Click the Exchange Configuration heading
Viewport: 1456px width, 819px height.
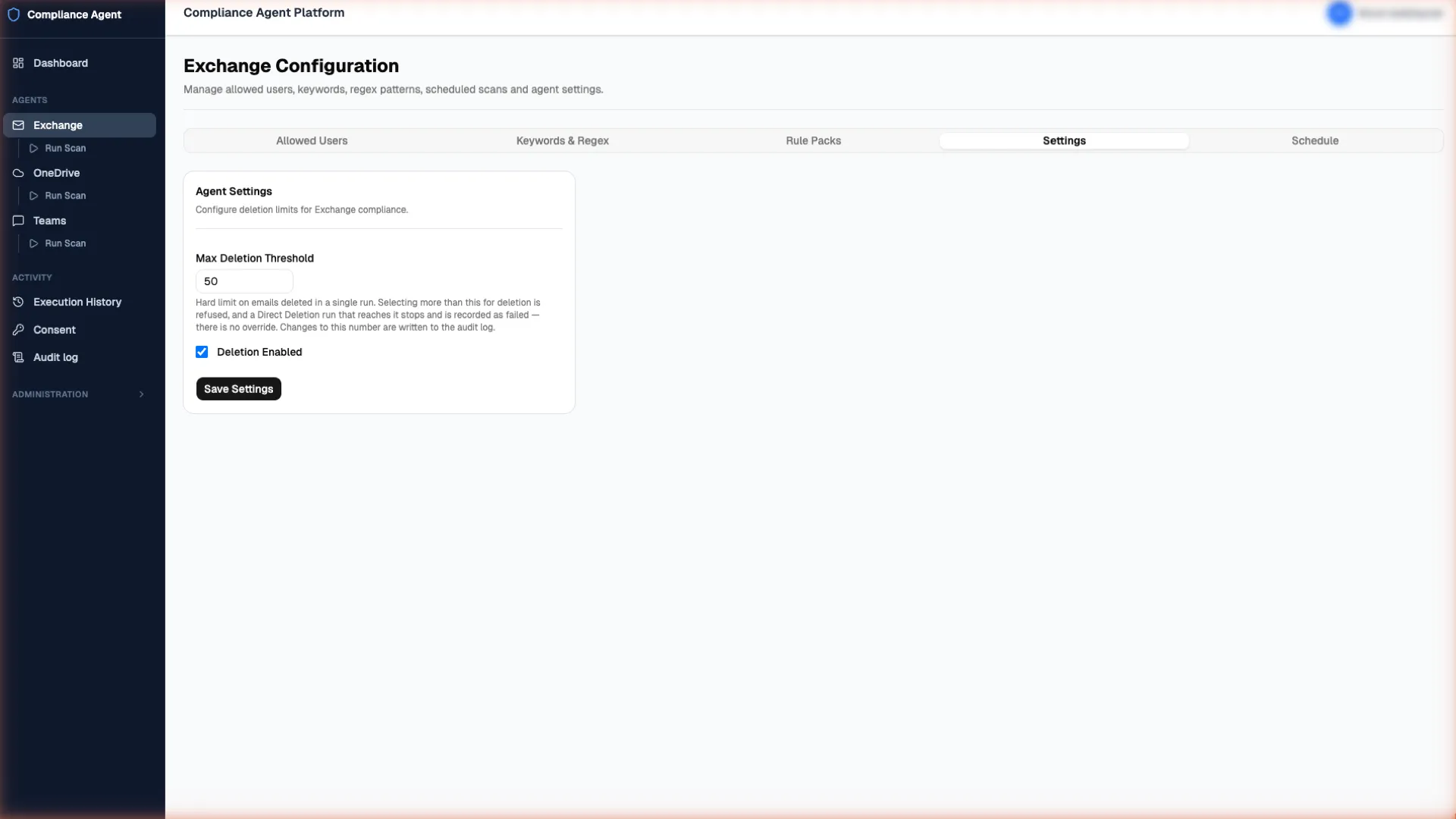click(x=291, y=66)
